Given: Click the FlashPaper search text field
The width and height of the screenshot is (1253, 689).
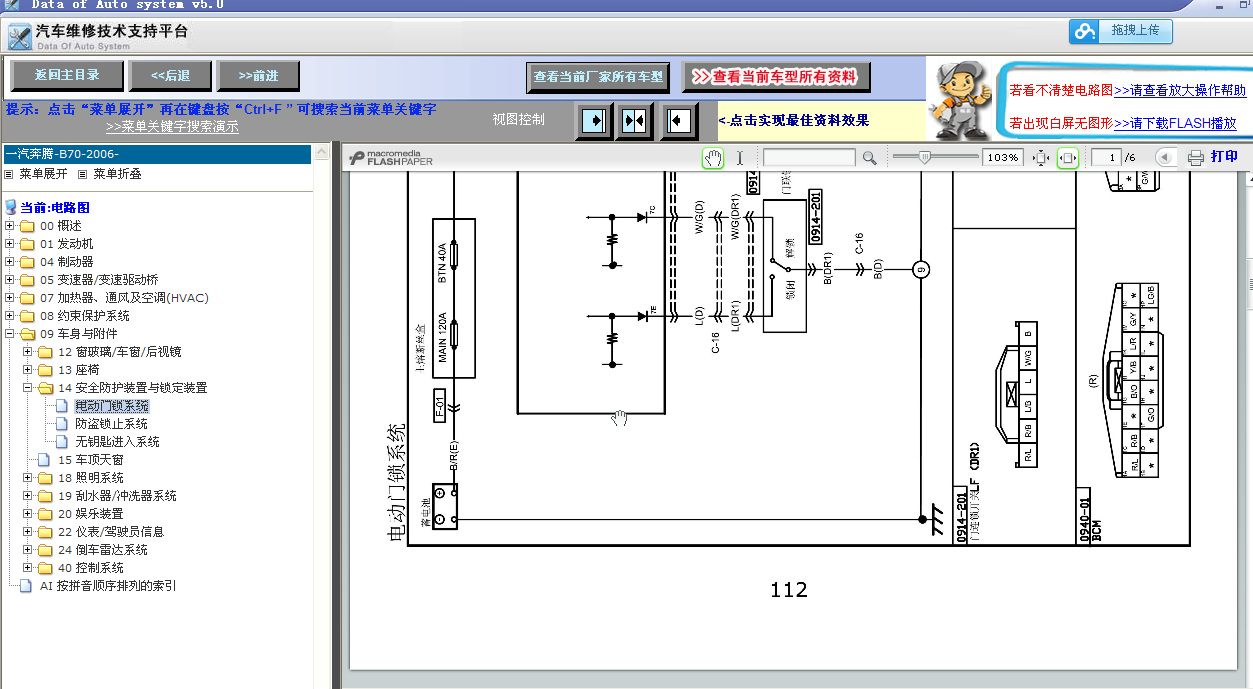Looking at the screenshot, I should pyautogui.click(x=809, y=157).
